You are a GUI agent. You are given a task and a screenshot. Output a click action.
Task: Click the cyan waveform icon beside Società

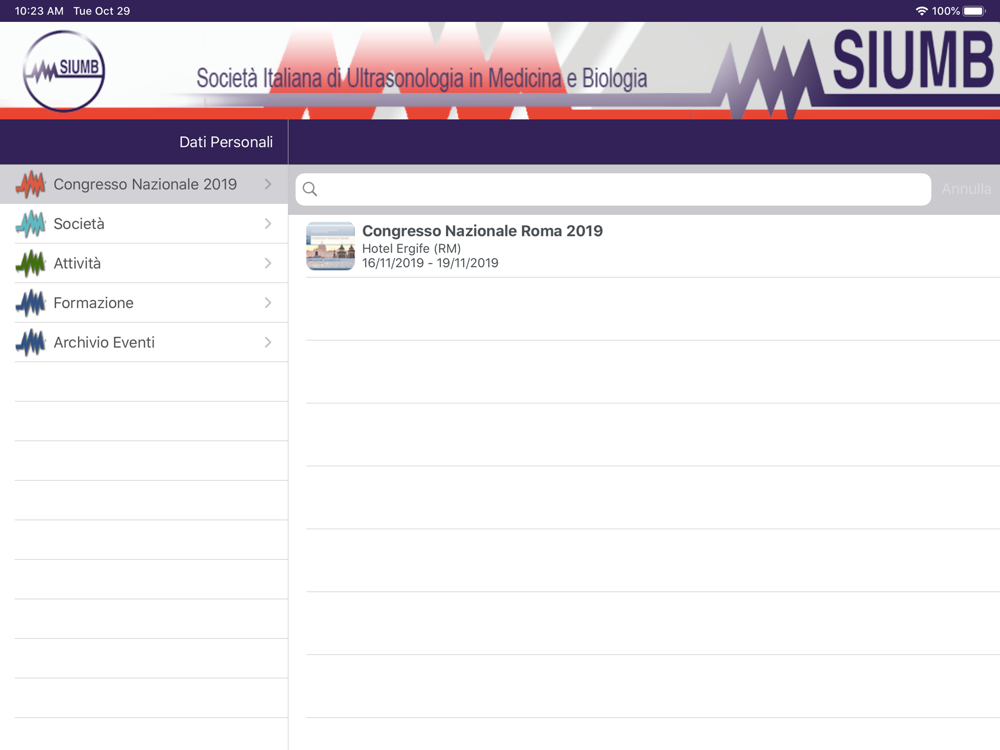point(31,224)
